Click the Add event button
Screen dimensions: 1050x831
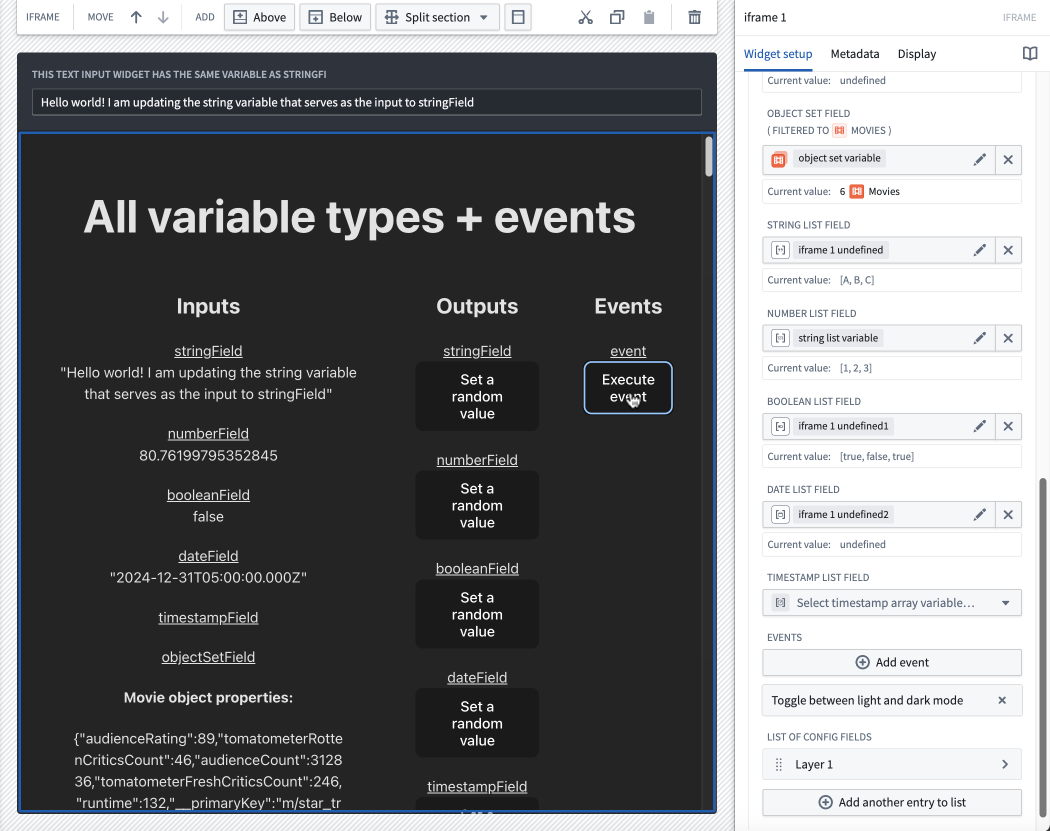pyautogui.click(x=891, y=662)
